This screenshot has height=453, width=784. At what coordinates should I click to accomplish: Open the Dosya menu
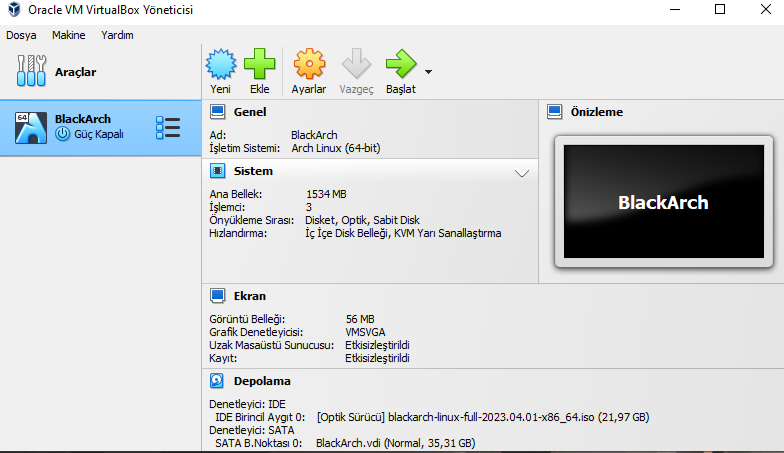coord(21,35)
